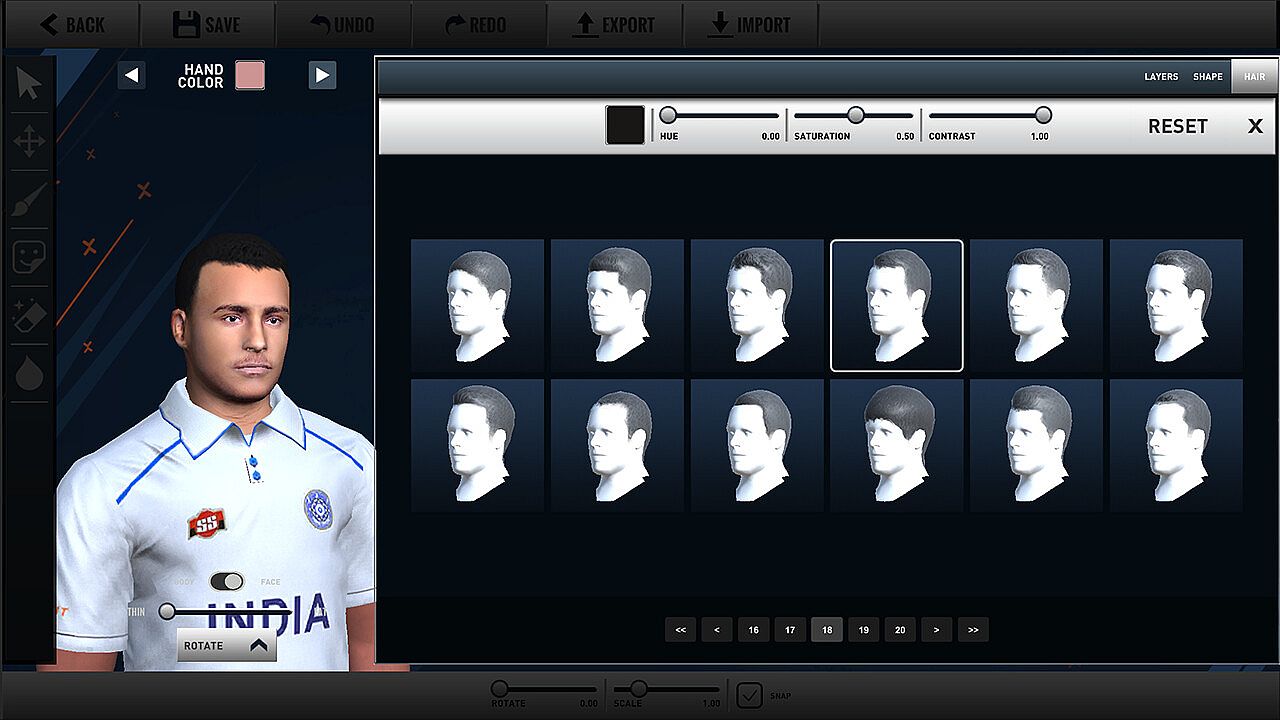Select the bowl-cut hairstyle thumbnail

click(x=897, y=445)
